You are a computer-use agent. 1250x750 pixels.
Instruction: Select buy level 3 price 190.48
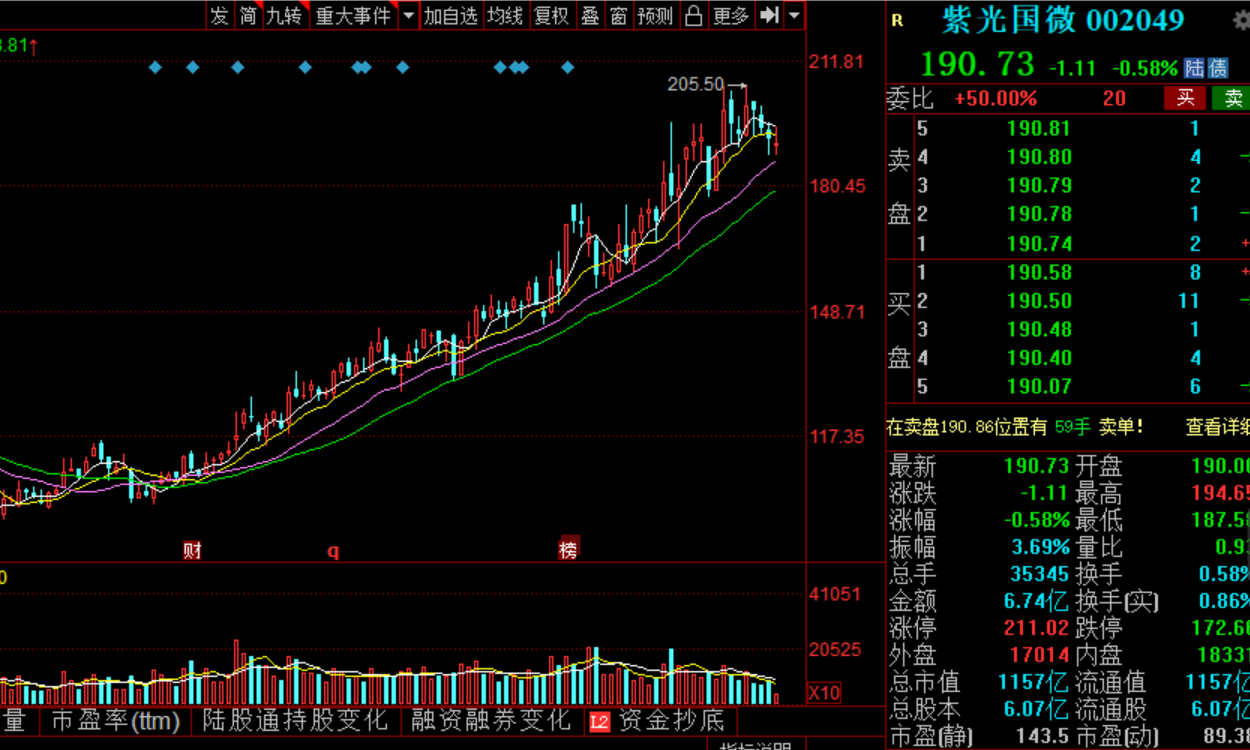[1039, 329]
